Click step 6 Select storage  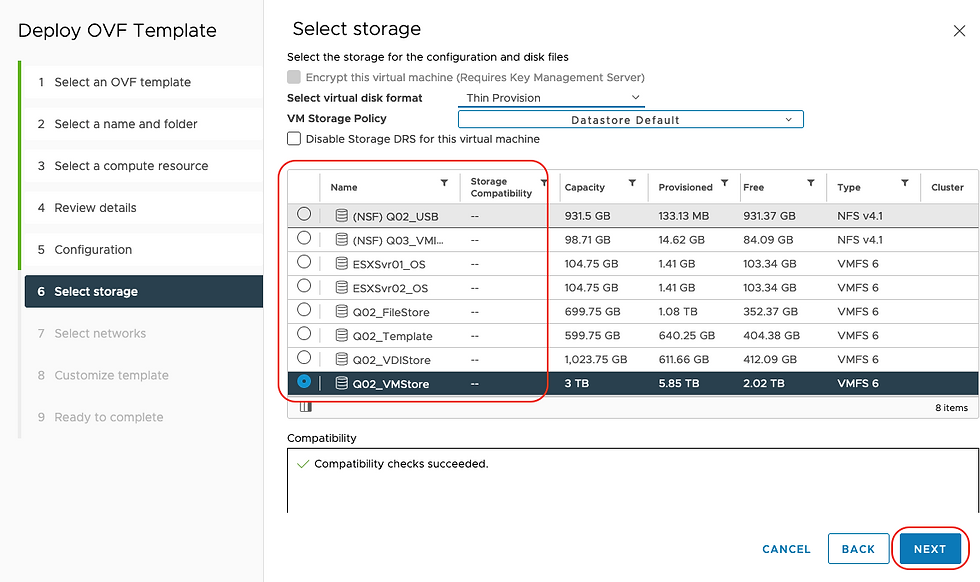[x=144, y=291]
